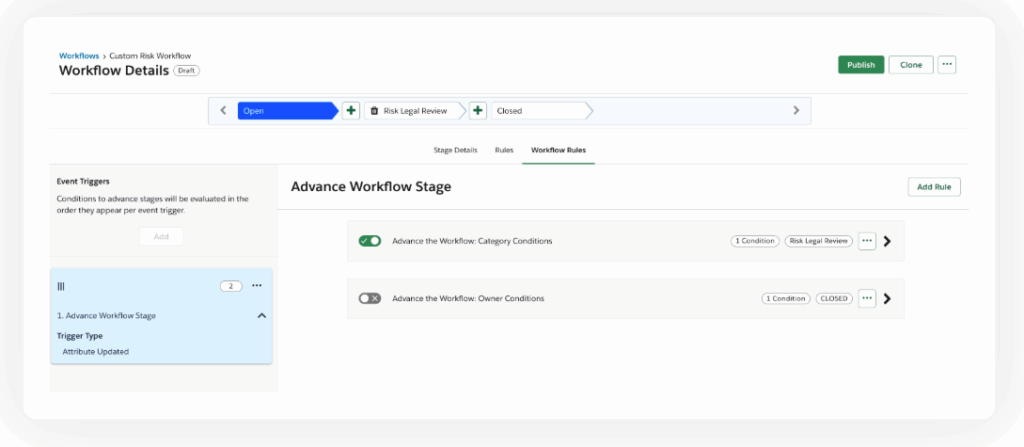Select the Closed stage in path
The width and height of the screenshot is (1024, 447).
536,111
